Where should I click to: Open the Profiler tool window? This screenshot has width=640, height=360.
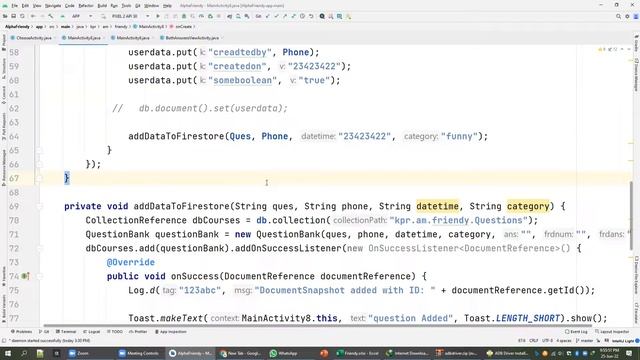click(x=138, y=332)
